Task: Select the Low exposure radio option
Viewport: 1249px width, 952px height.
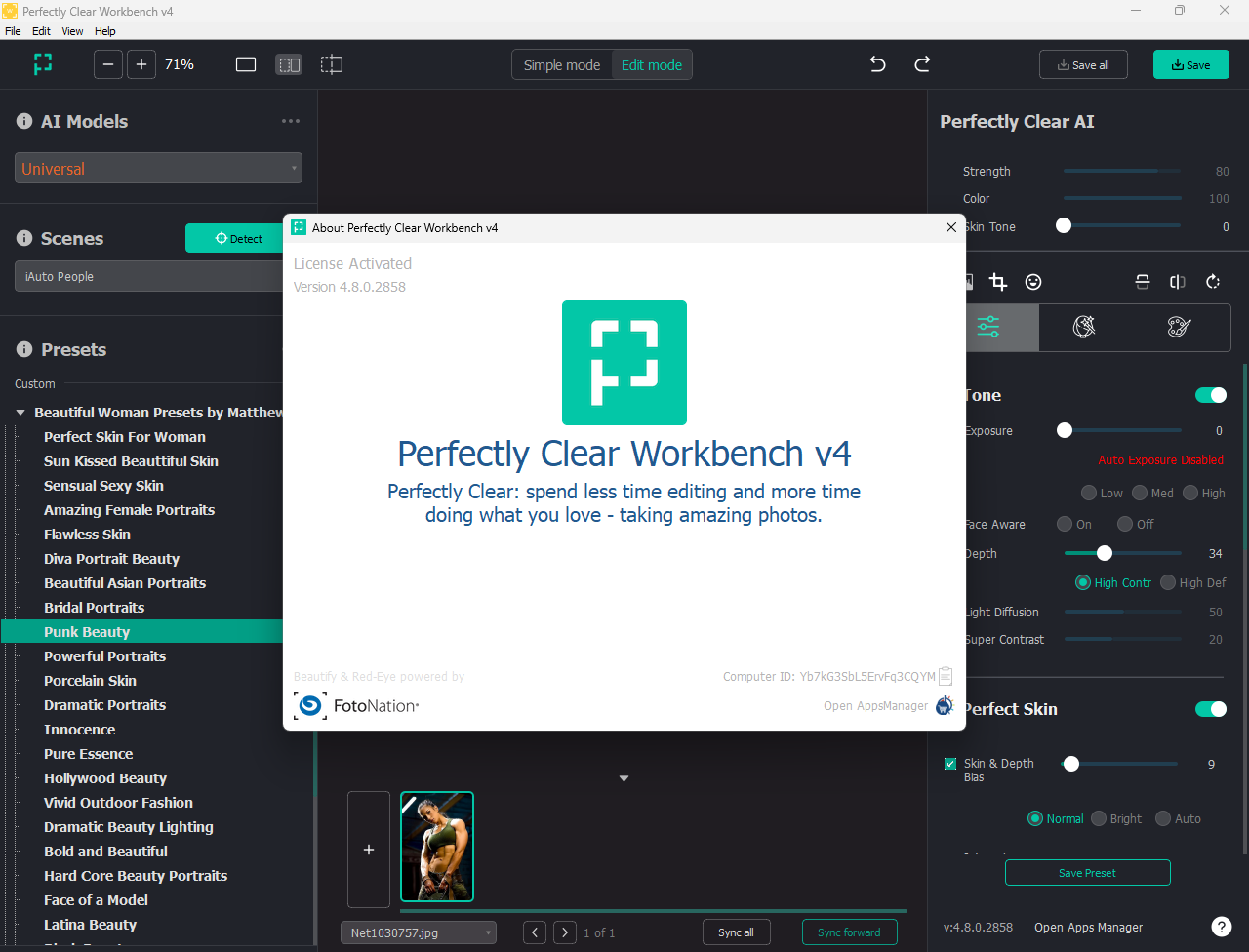Action: tap(1089, 493)
